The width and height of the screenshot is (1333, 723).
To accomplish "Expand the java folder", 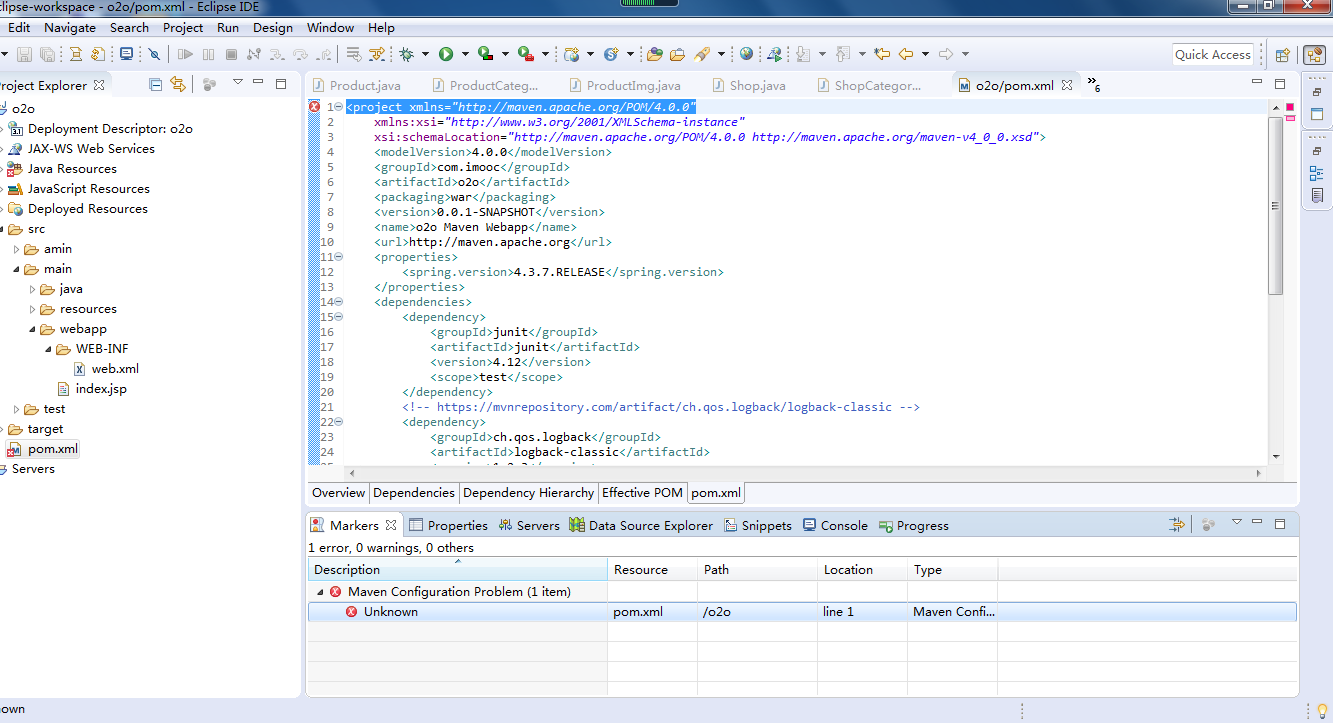I will pyautogui.click(x=32, y=289).
